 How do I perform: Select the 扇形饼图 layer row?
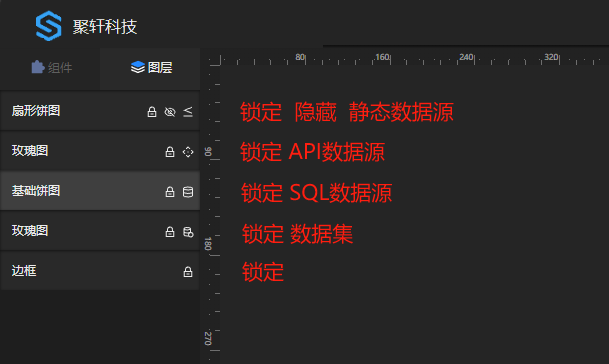click(100, 111)
